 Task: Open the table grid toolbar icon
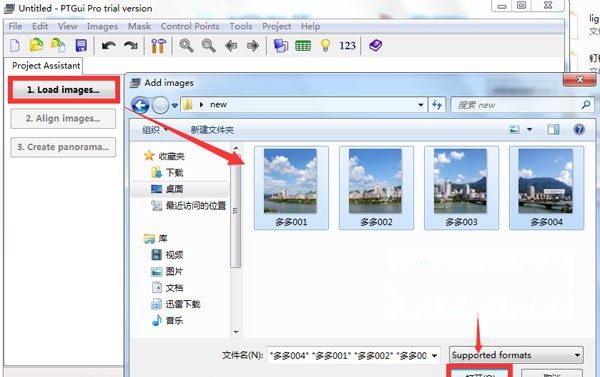click(303, 46)
